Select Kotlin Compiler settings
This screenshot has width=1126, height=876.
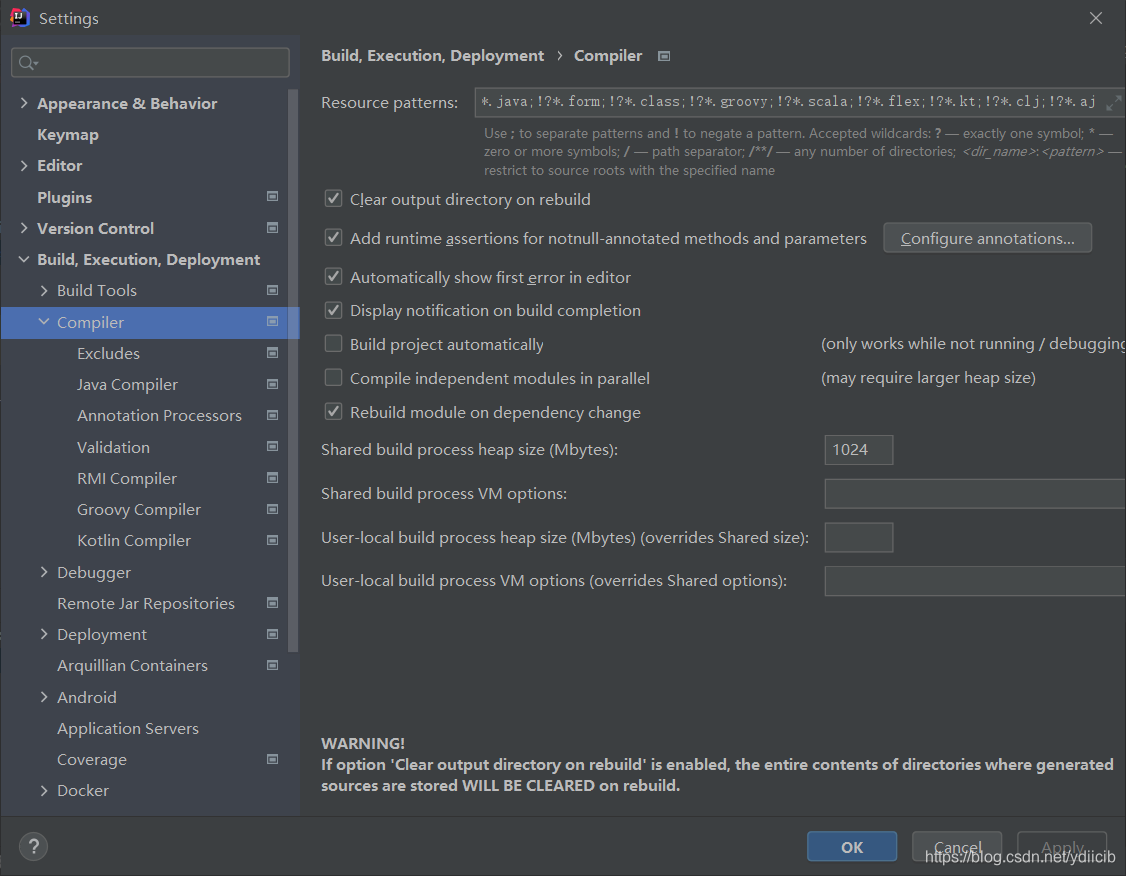(x=134, y=541)
